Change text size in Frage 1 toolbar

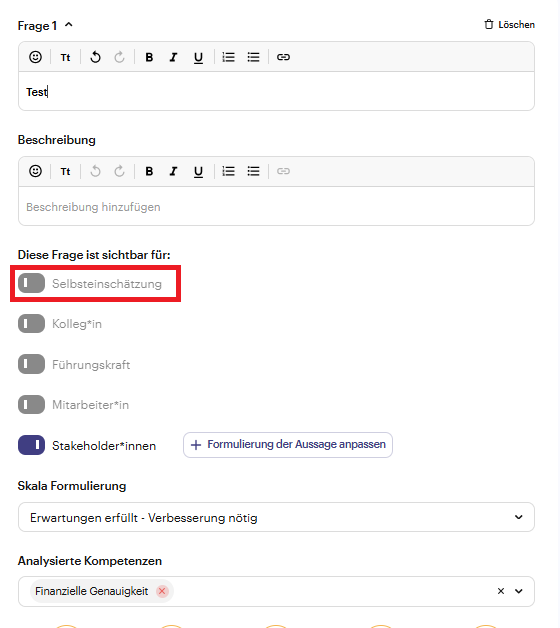pos(65,57)
